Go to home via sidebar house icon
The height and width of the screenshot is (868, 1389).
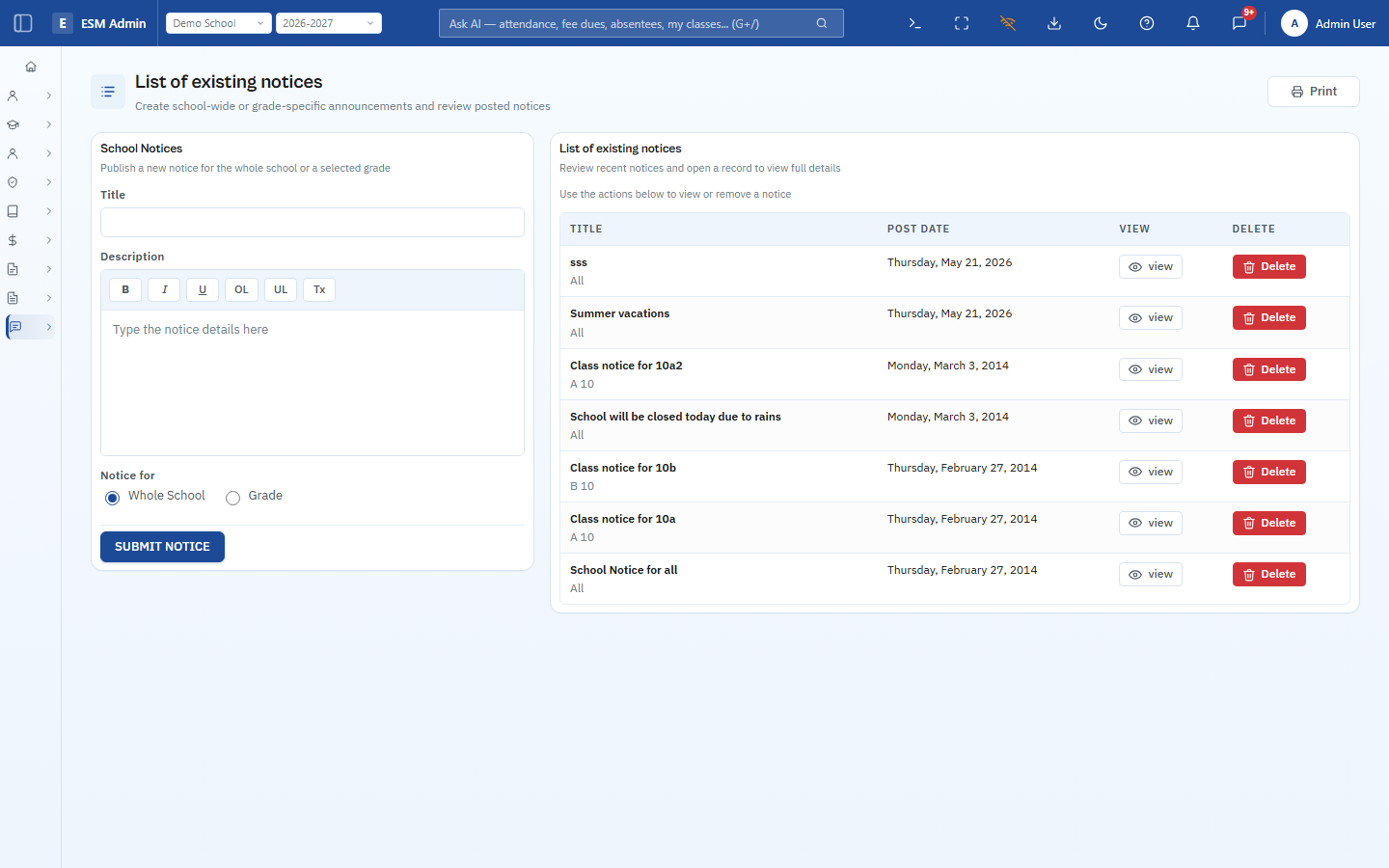31,67
